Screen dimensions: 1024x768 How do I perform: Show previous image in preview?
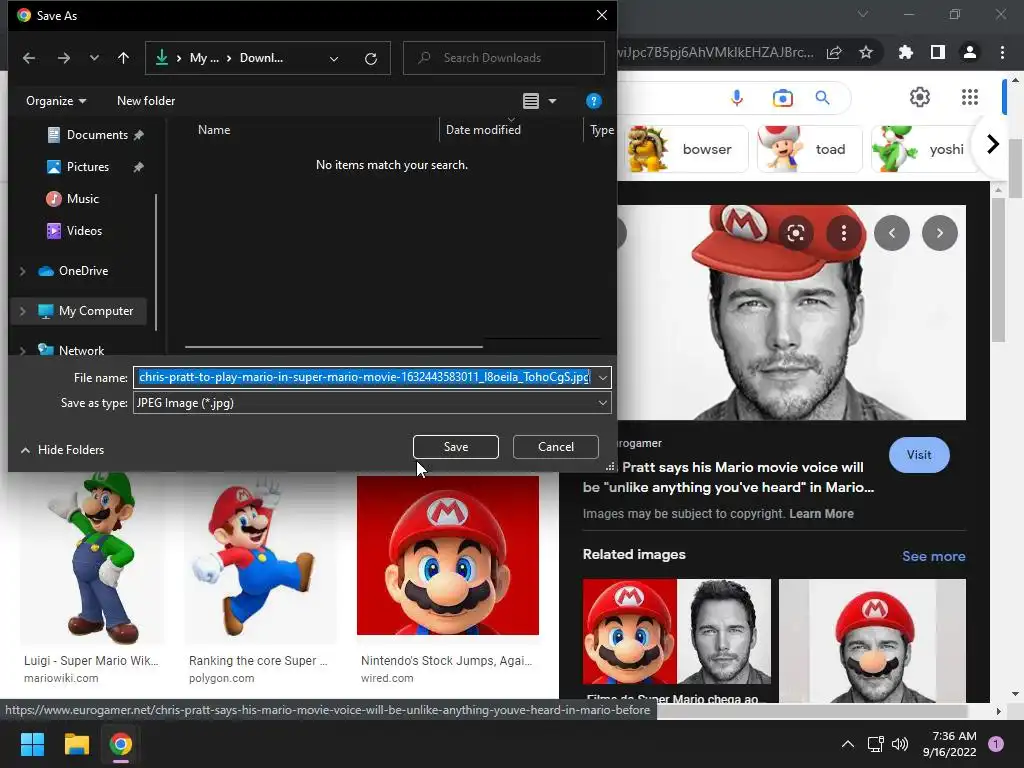pyautogui.click(x=891, y=233)
